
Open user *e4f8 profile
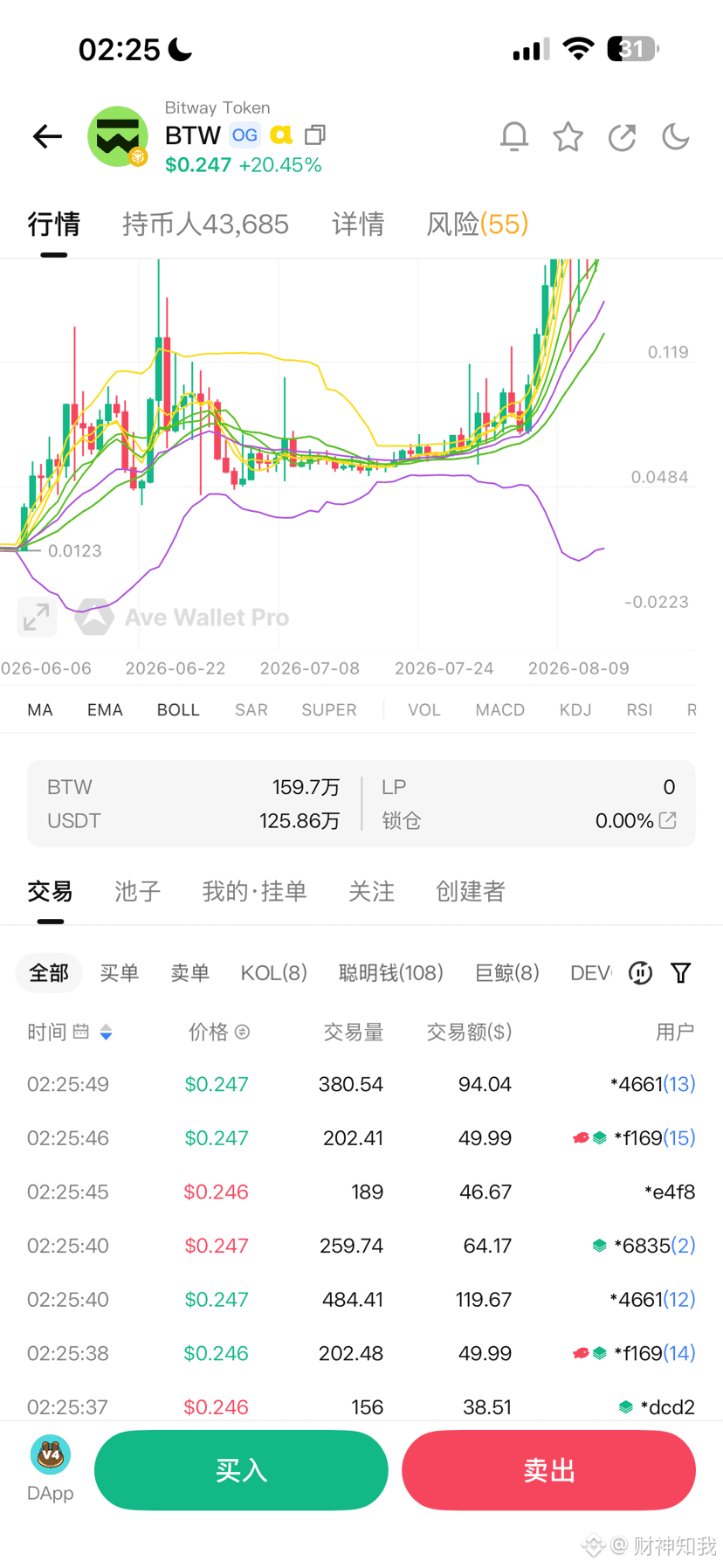pyautogui.click(x=670, y=1192)
